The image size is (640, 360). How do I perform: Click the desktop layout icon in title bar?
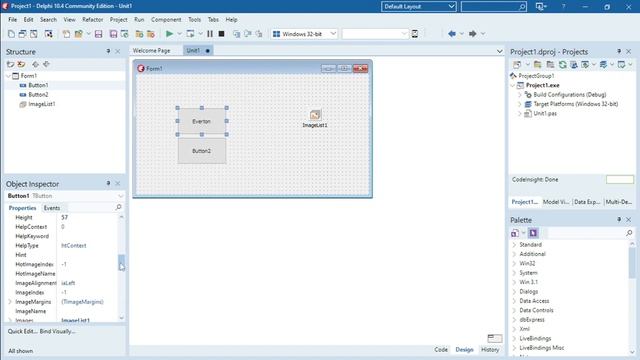[x=540, y=7]
